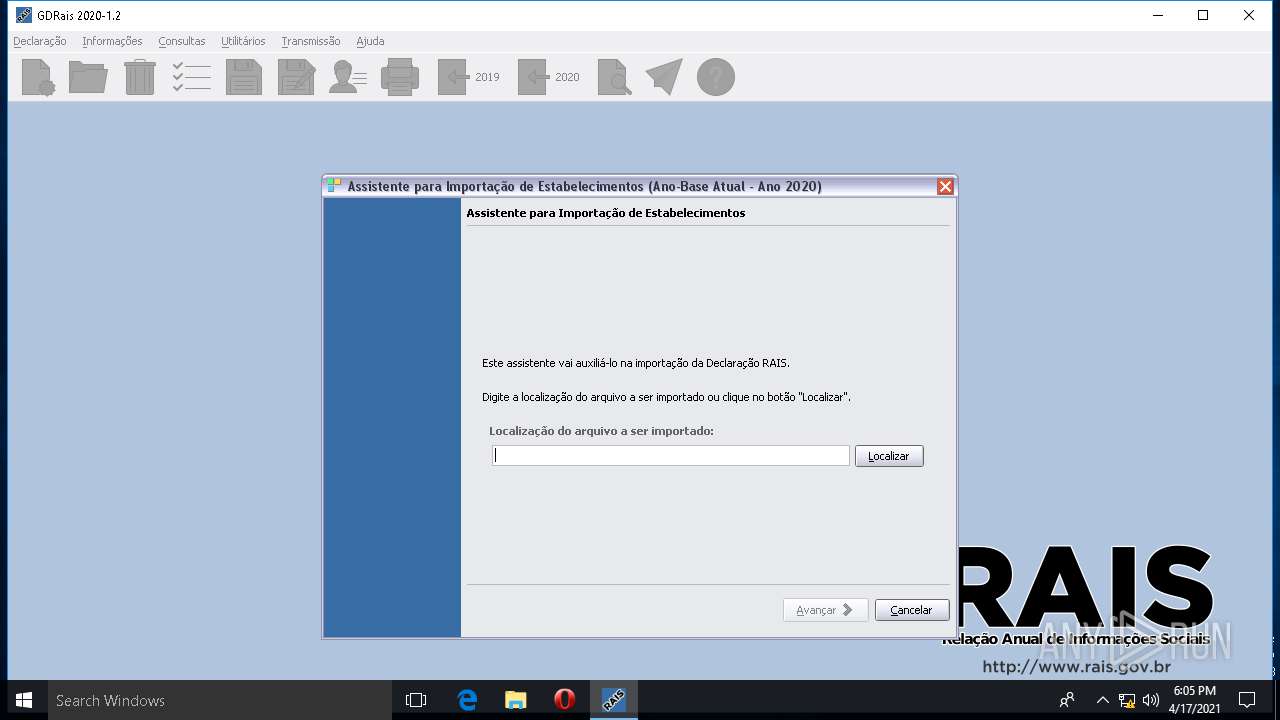Click the 2020 import toolbar icon
This screenshot has width=1280, height=720.
pos(549,77)
